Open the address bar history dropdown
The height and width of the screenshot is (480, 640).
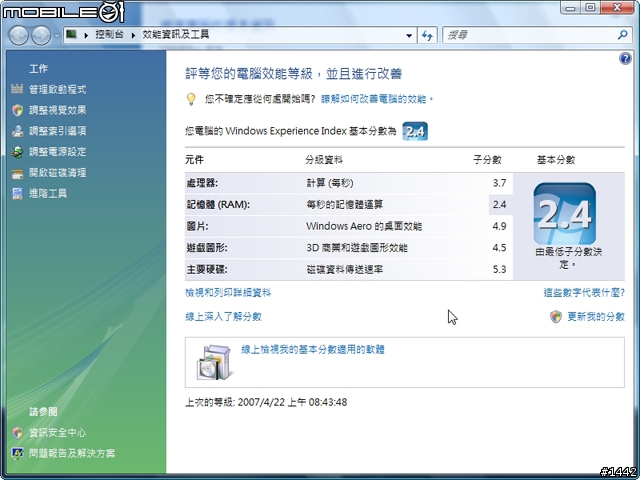coord(409,36)
